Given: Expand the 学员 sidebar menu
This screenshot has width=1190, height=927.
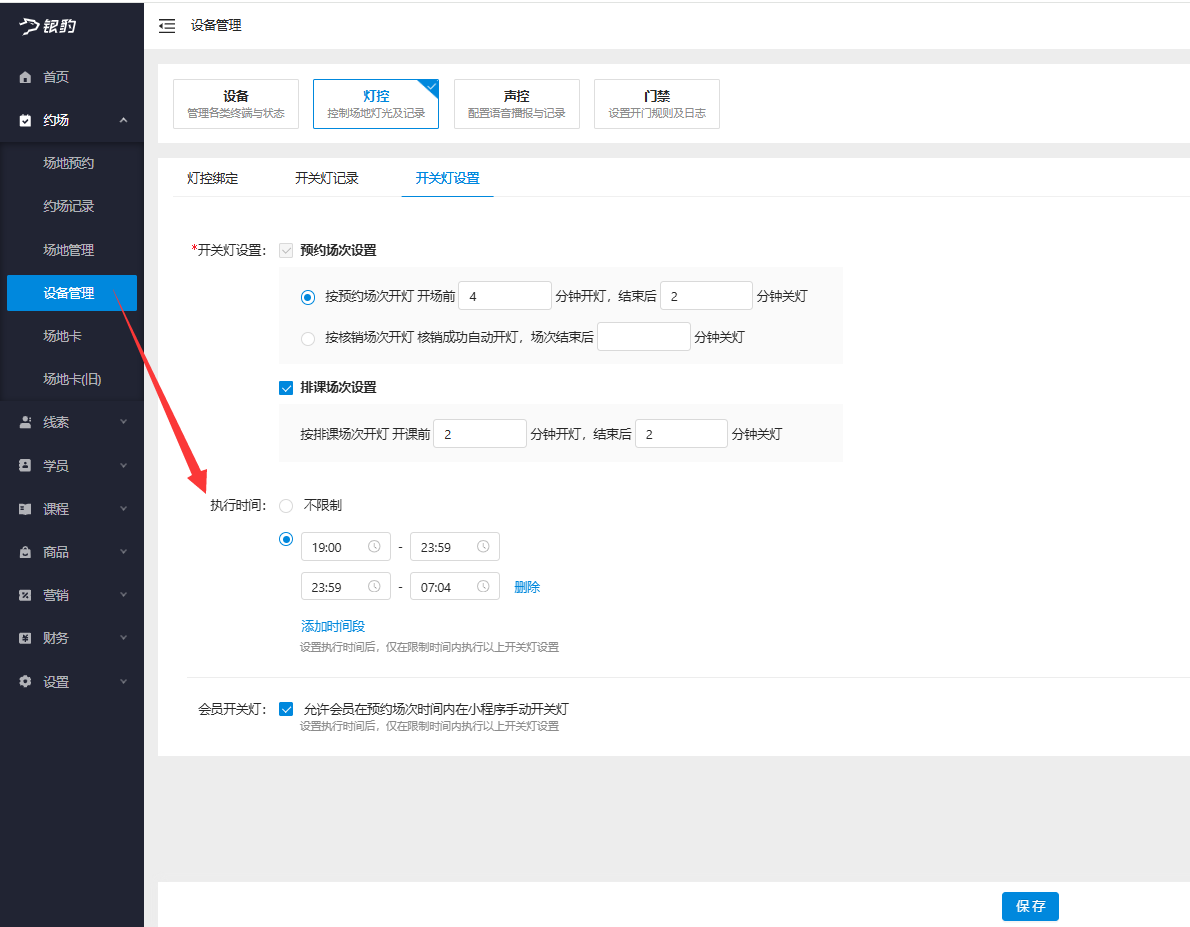Looking at the screenshot, I should click(x=24, y=465).
